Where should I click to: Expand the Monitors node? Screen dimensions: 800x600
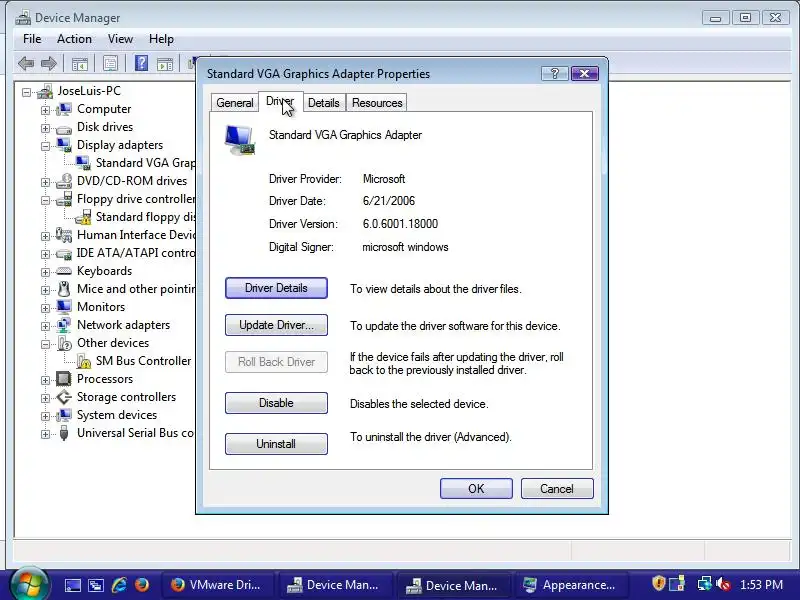pos(45,308)
